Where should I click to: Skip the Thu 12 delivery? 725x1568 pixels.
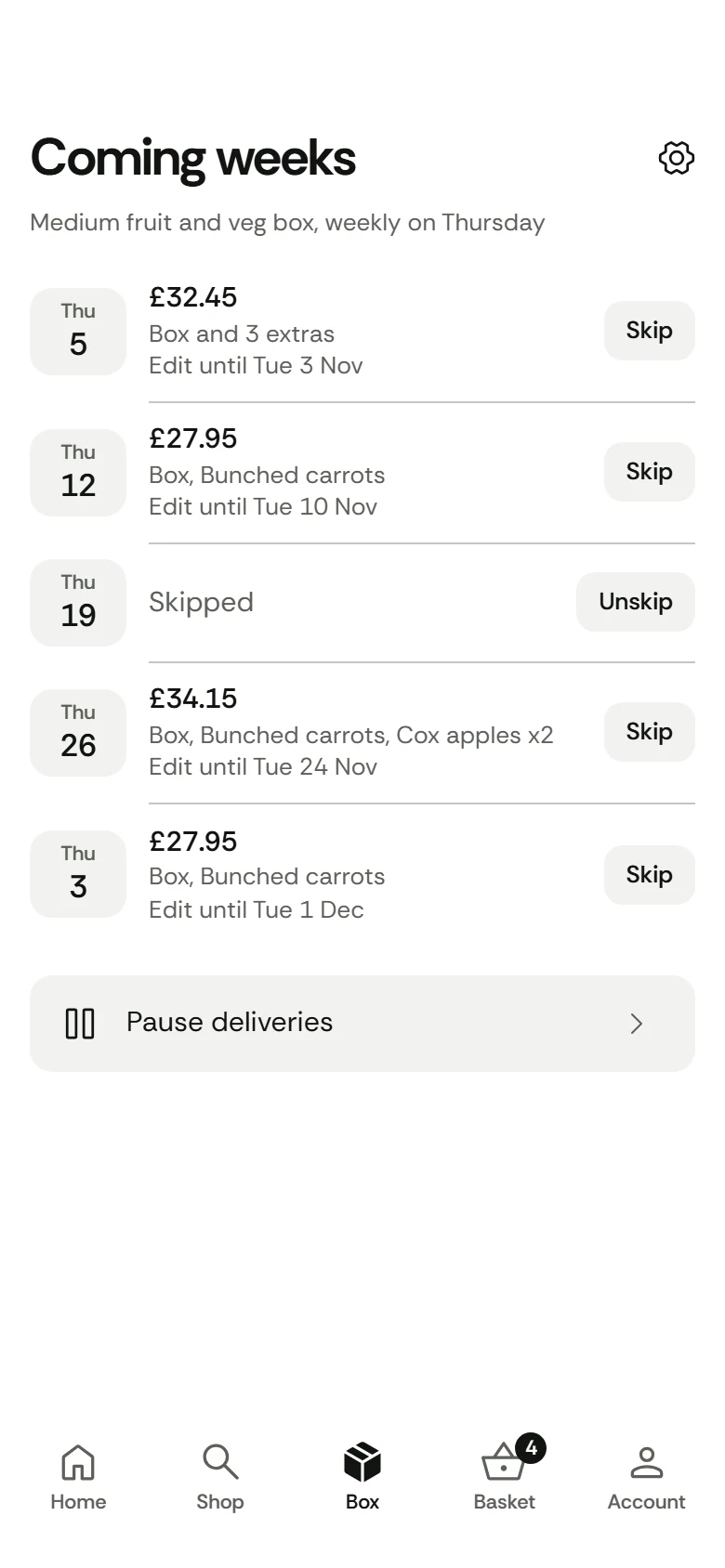(x=650, y=472)
